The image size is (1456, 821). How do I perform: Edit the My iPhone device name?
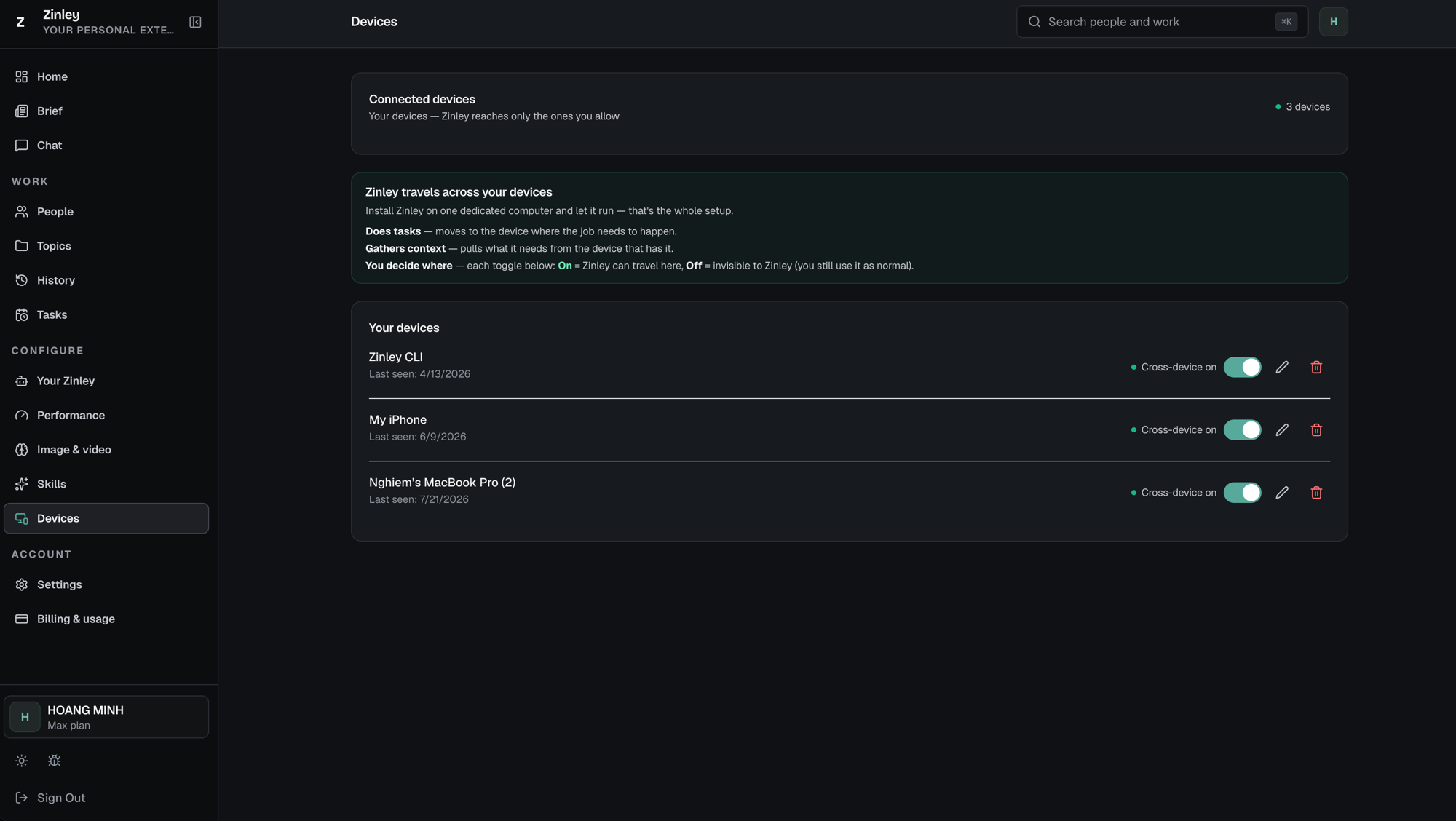pos(1282,430)
